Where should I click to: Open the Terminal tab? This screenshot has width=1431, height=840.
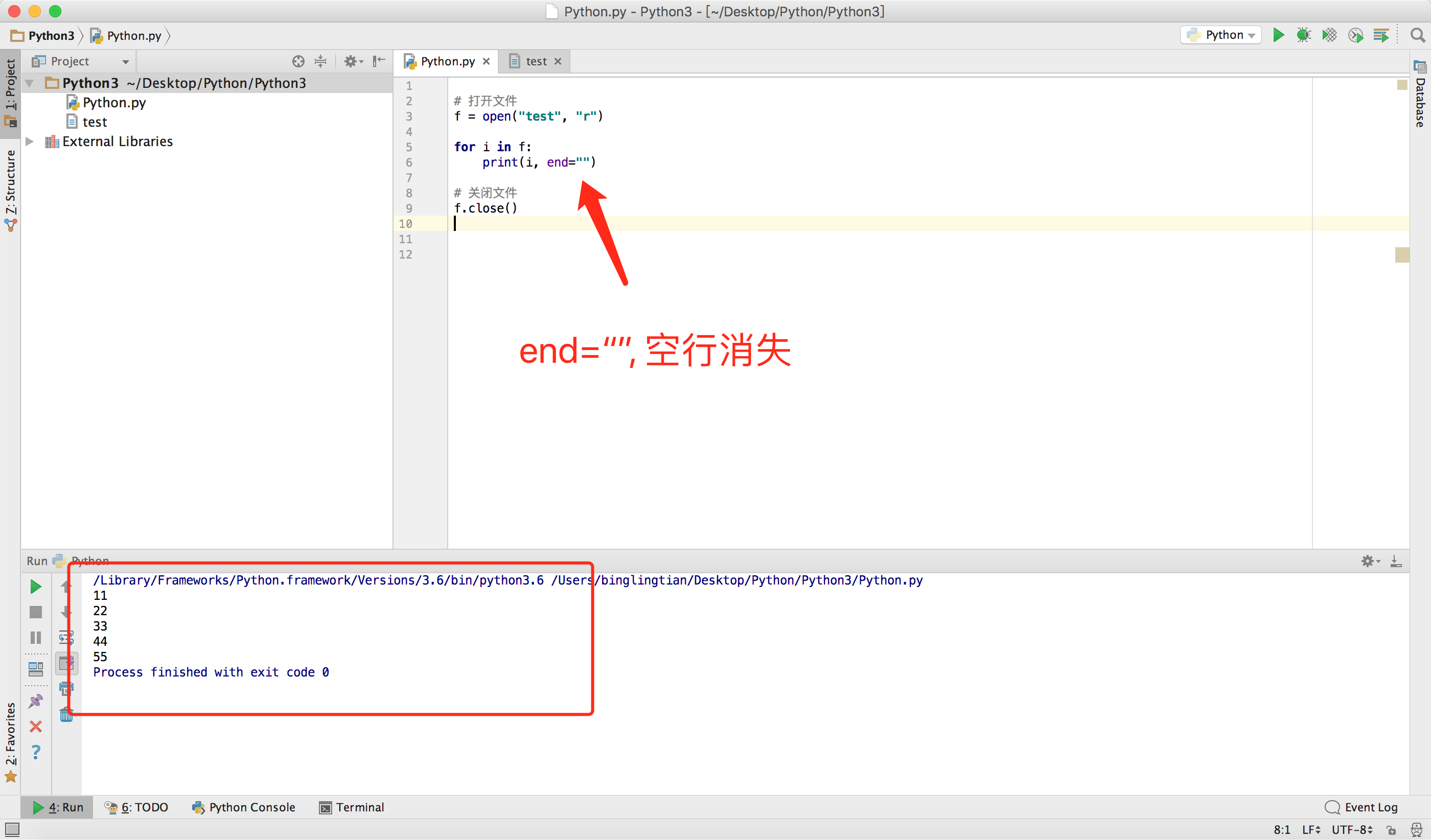[352, 807]
